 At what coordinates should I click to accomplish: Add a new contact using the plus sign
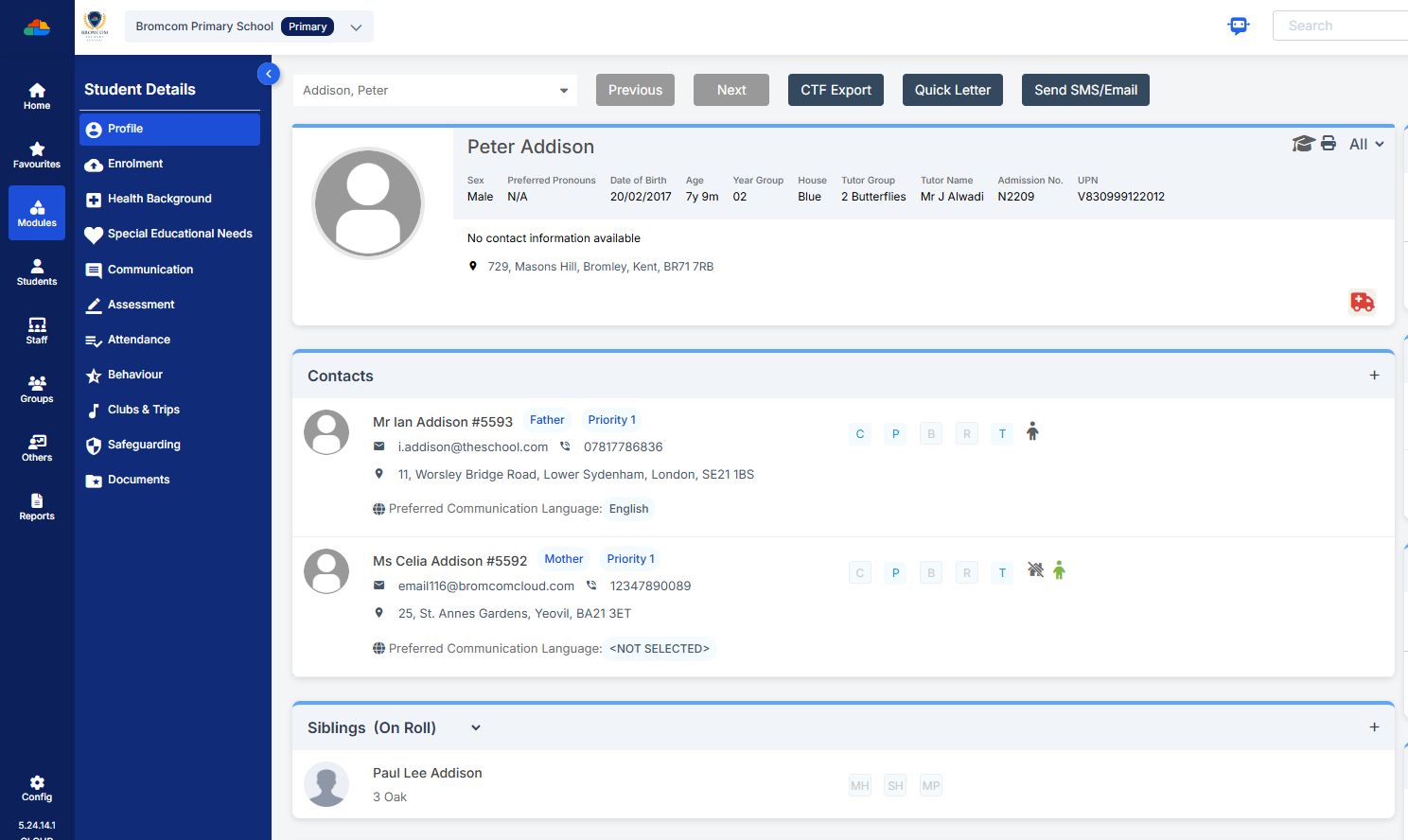click(1374, 375)
